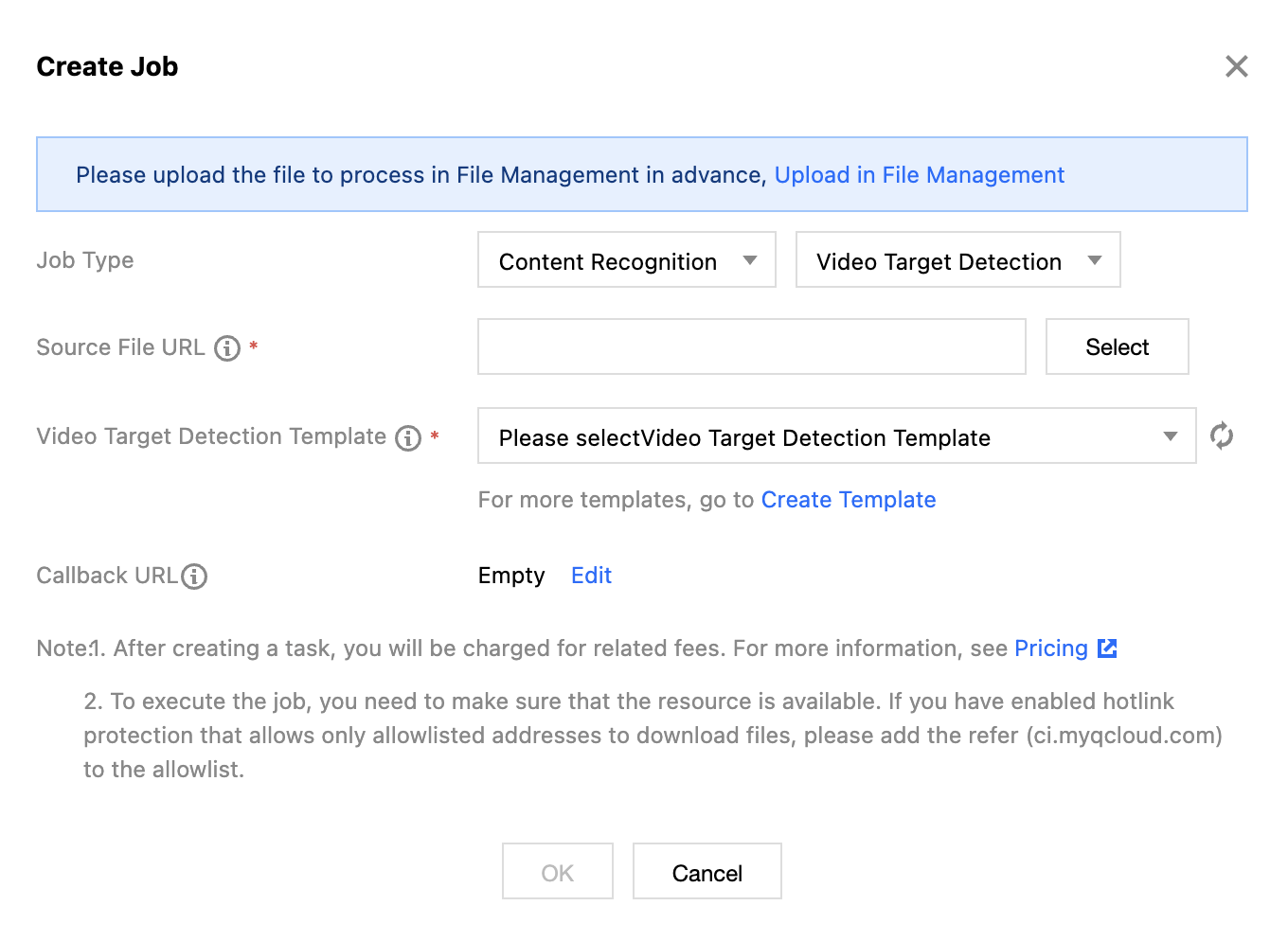
Task: Click the OK button
Action: (x=557, y=872)
